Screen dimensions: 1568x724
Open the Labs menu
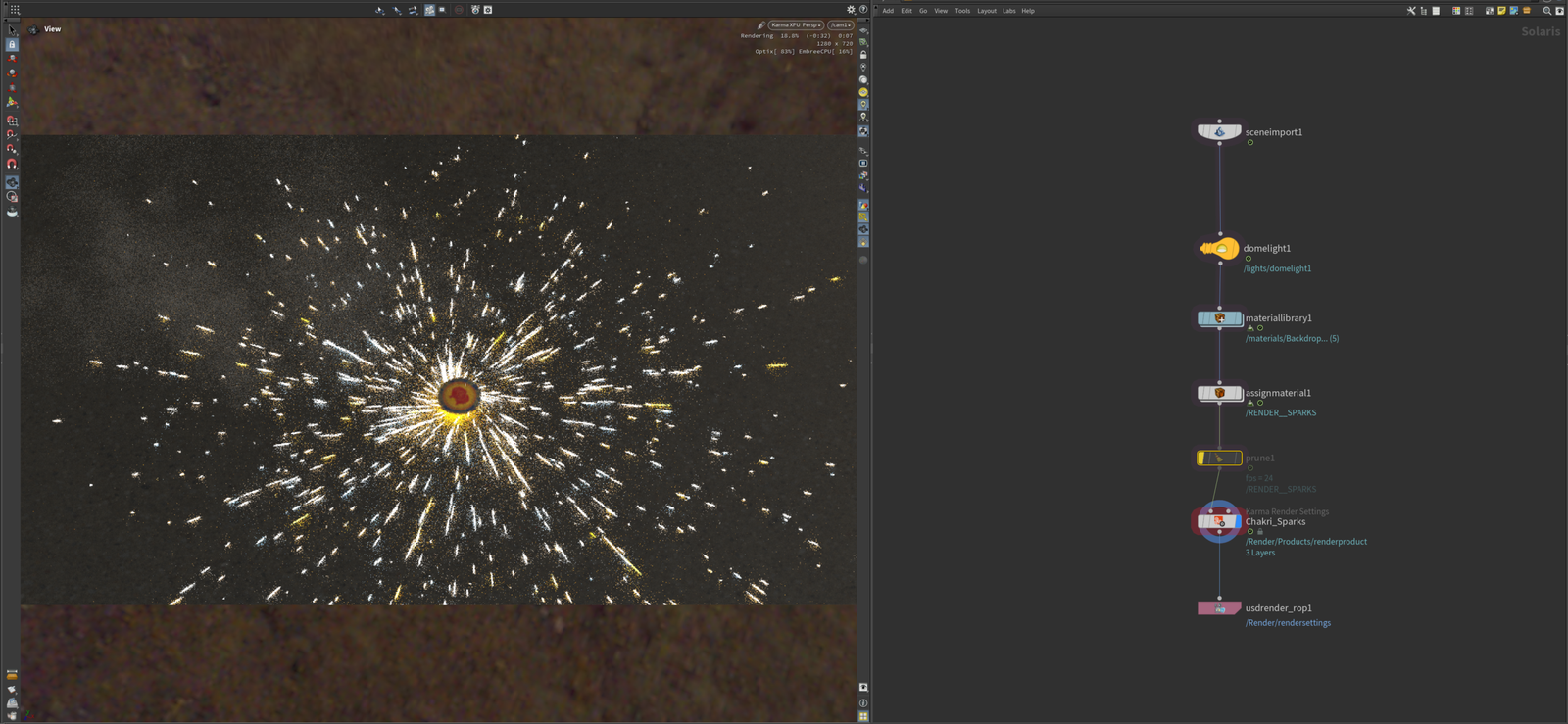click(x=1009, y=11)
